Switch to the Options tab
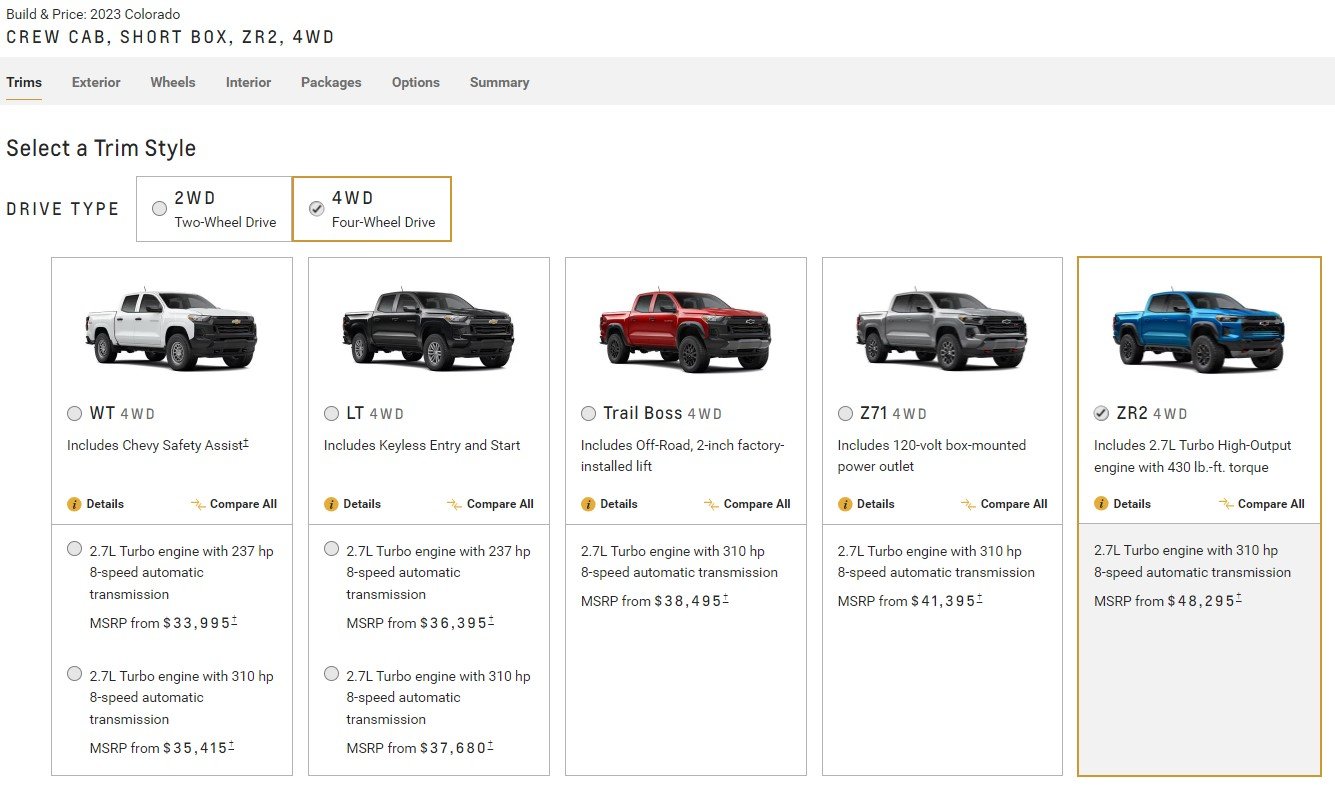The image size is (1335, 801). click(x=416, y=82)
